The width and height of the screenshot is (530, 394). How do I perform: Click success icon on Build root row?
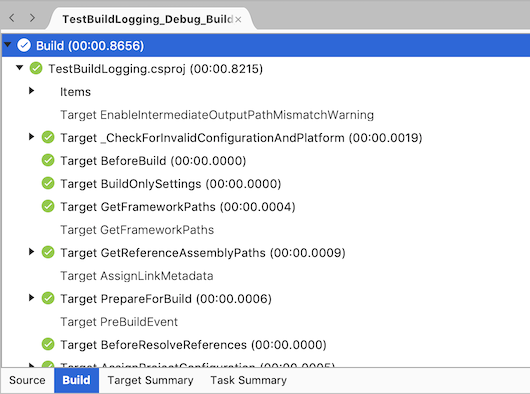24,45
